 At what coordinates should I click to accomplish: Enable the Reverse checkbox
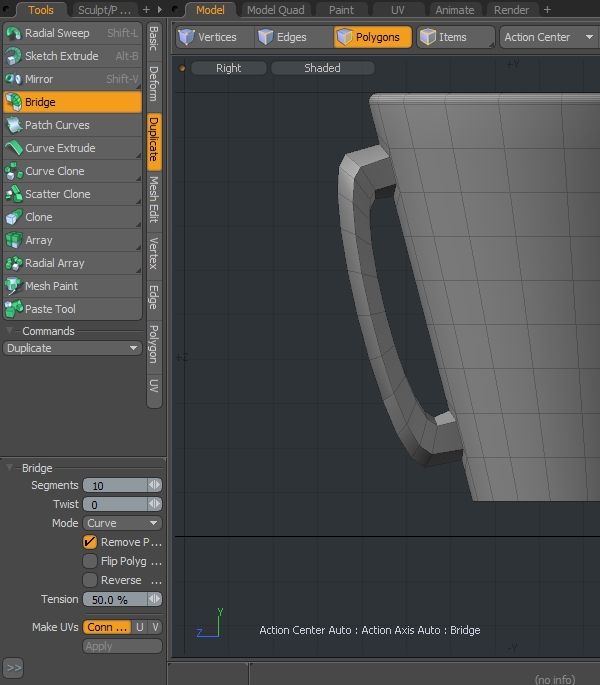click(90, 580)
